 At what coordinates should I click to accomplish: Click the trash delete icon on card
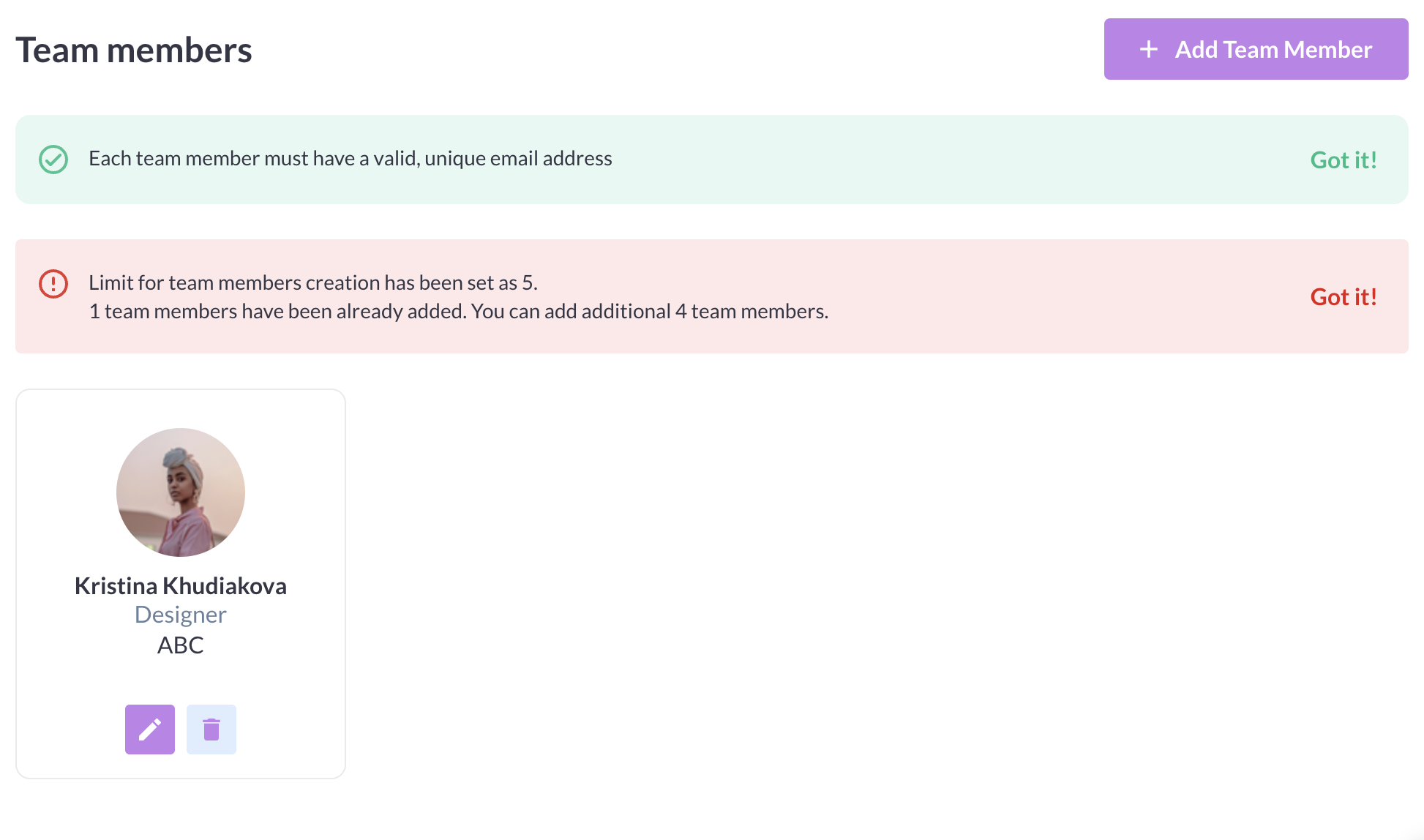(211, 730)
